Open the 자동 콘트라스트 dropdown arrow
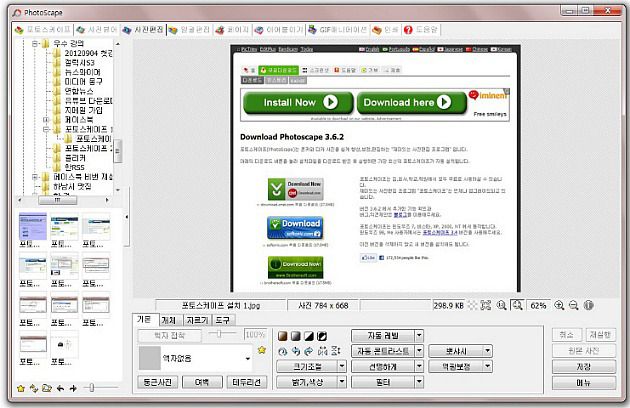 tap(419, 351)
